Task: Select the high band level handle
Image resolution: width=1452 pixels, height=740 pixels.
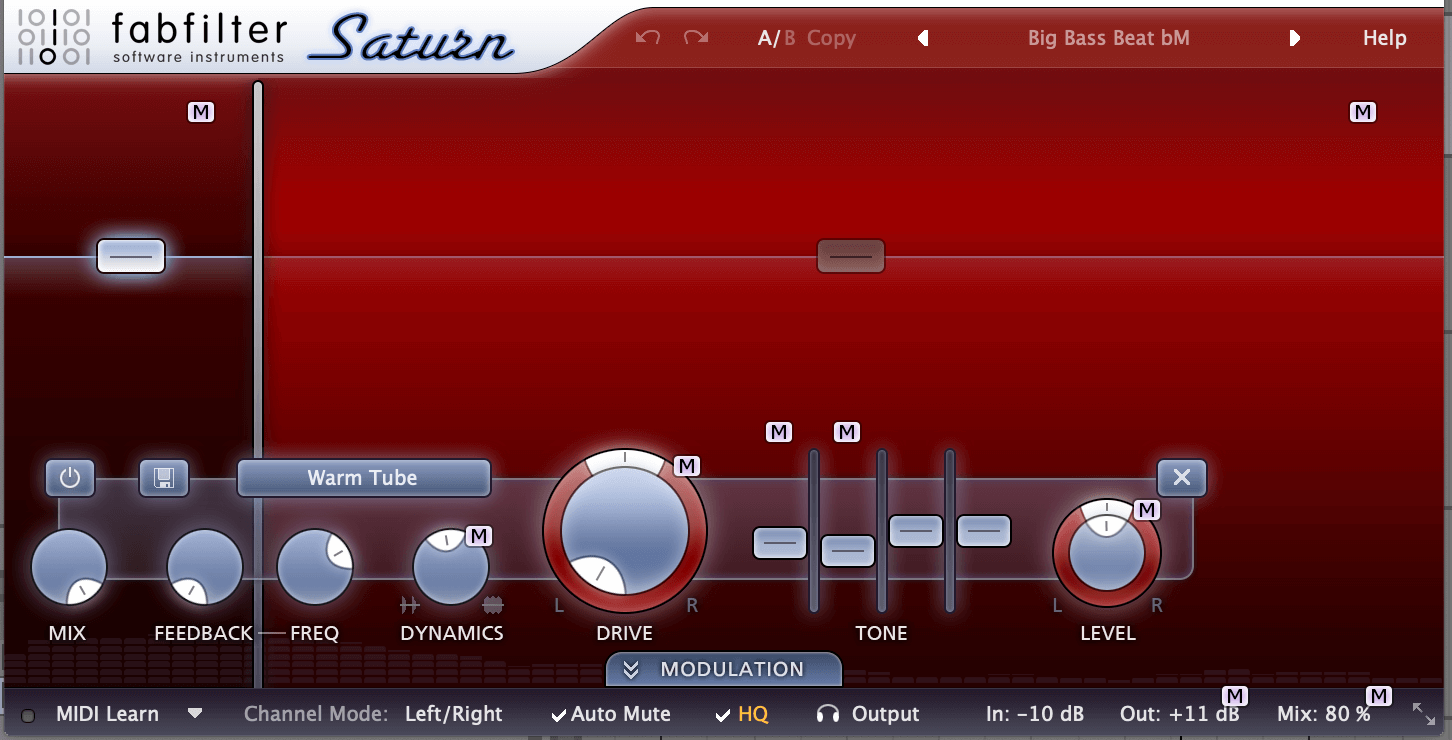Action: (x=851, y=256)
